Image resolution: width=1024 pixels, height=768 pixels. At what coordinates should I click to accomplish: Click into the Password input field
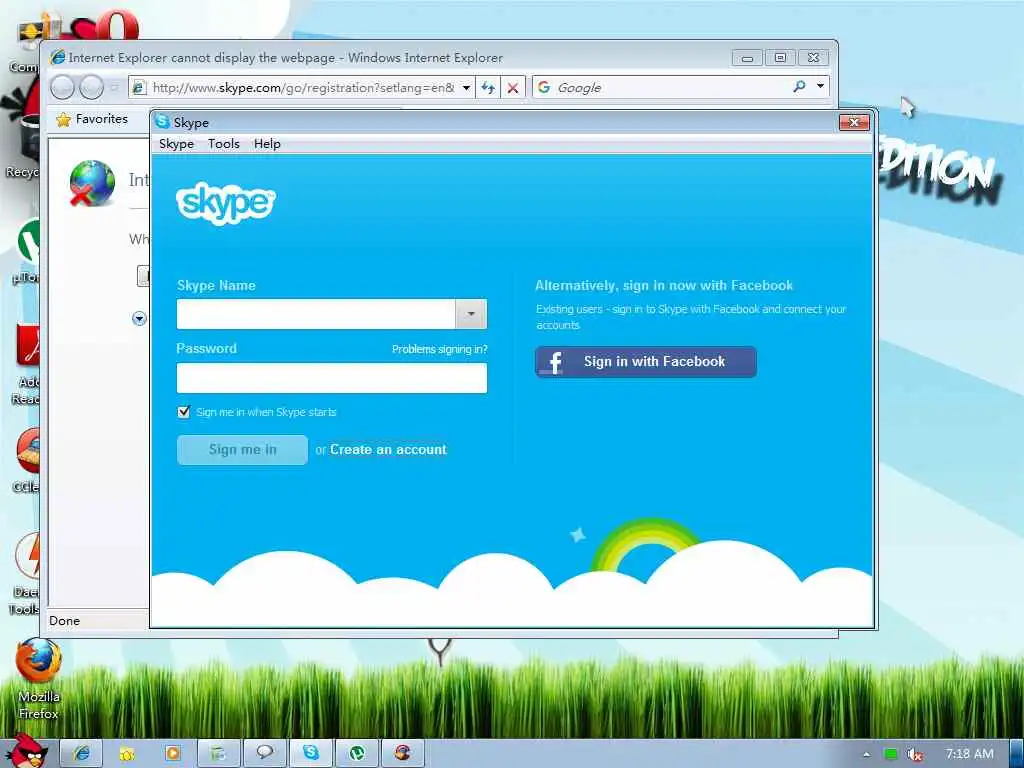click(332, 378)
